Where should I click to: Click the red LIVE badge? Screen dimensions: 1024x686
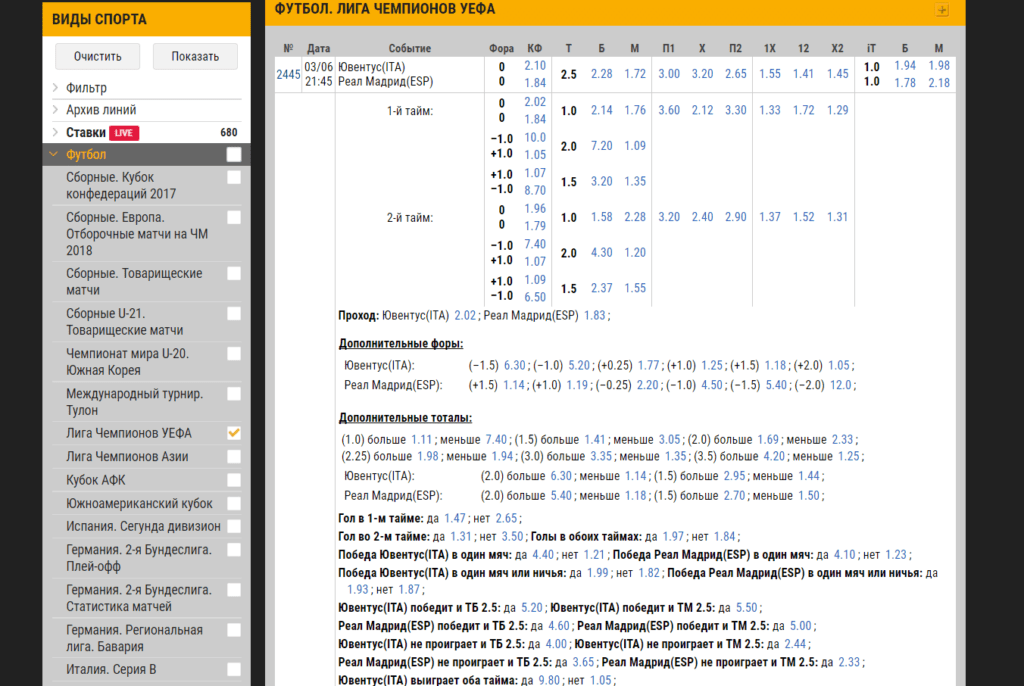(x=125, y=133)
